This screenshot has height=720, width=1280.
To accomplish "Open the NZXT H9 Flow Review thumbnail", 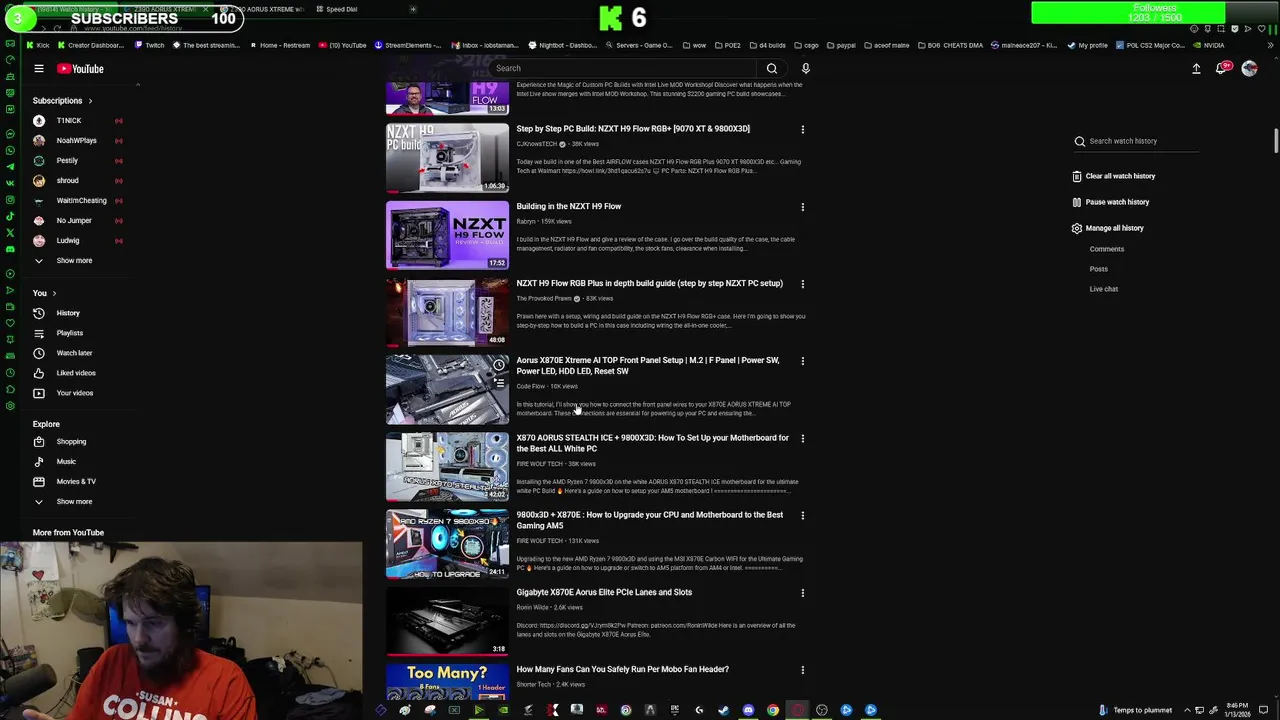I will (447, 236).
